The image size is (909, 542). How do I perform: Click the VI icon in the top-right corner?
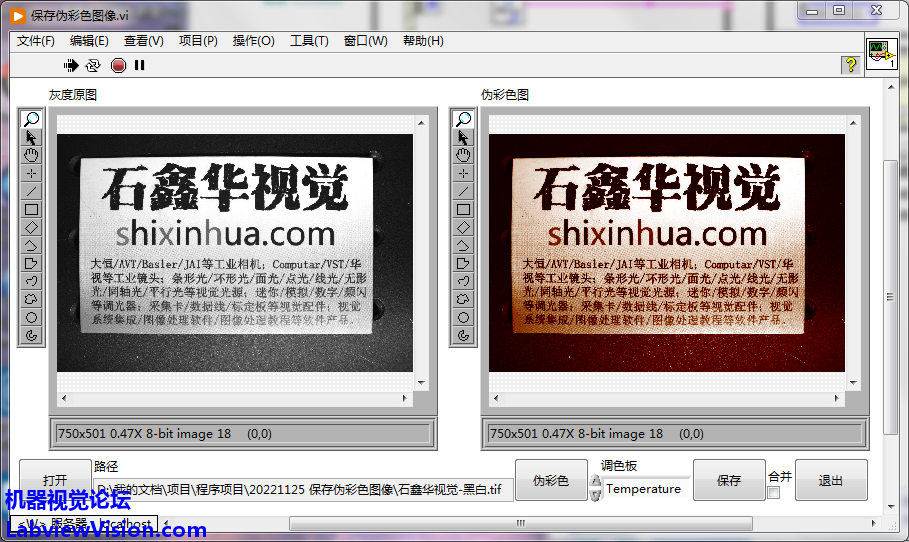tap(881, 54)
